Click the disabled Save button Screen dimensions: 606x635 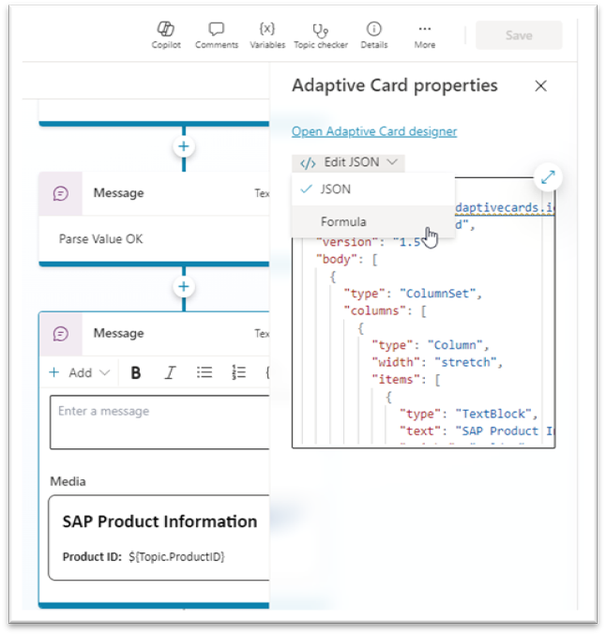pos(519,35)
